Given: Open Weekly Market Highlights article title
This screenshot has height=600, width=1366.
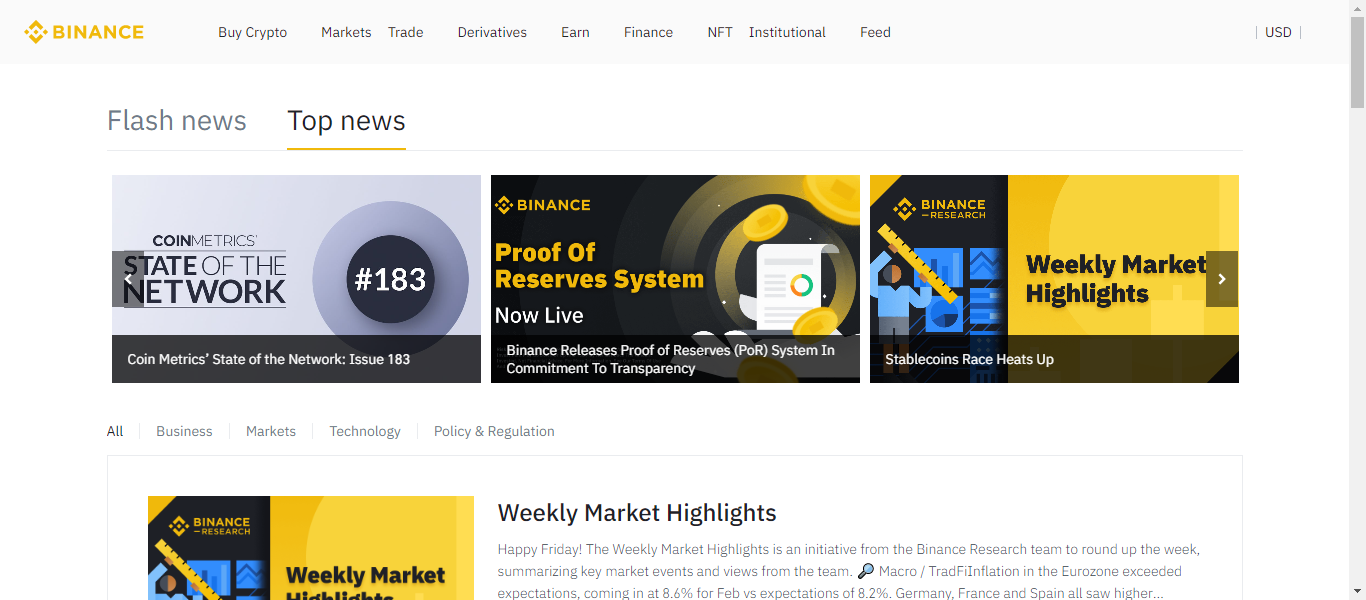Looking at the screenshot, I should [x=637, y=513].
